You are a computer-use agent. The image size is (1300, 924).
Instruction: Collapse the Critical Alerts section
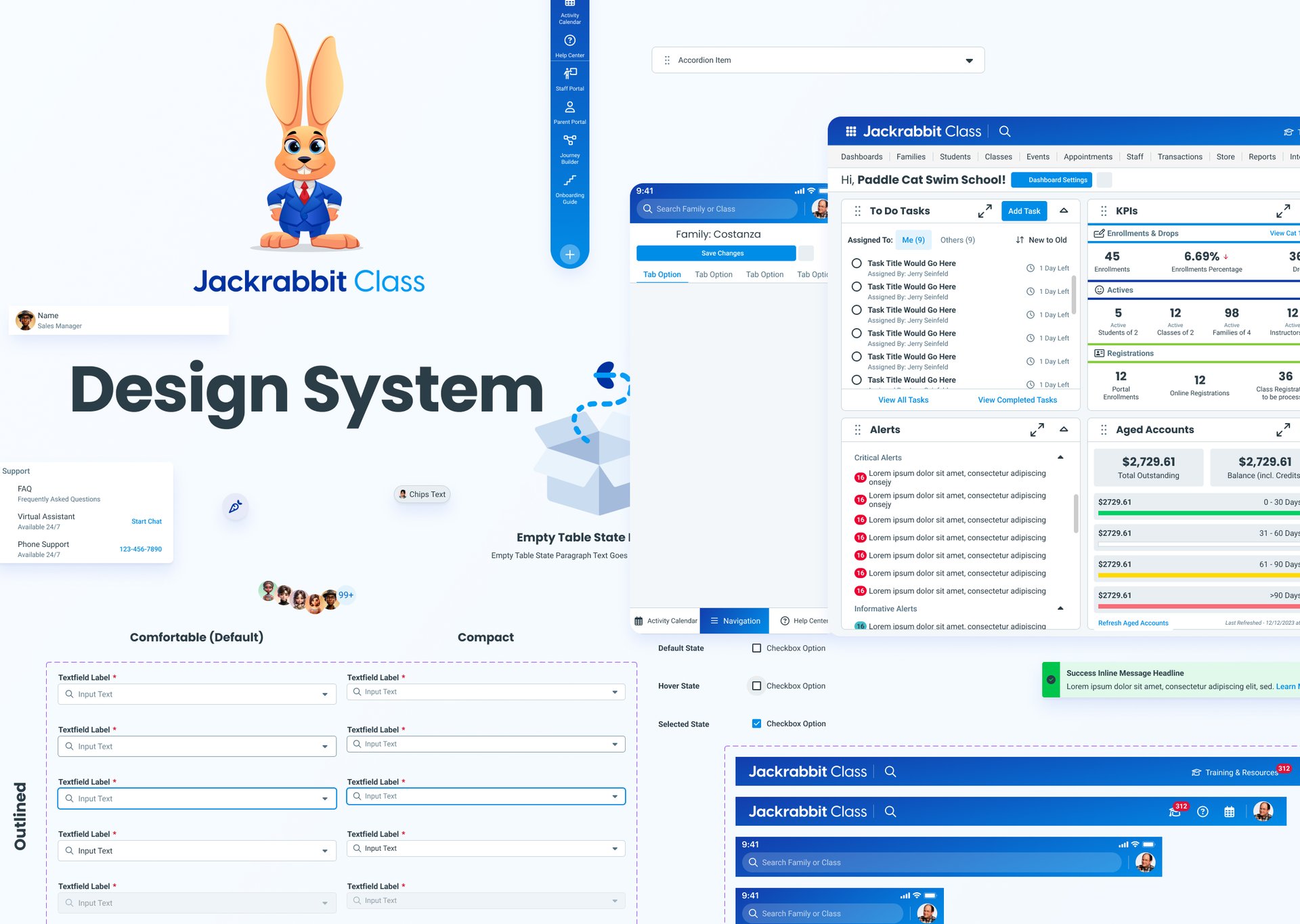pos(1060,458)
